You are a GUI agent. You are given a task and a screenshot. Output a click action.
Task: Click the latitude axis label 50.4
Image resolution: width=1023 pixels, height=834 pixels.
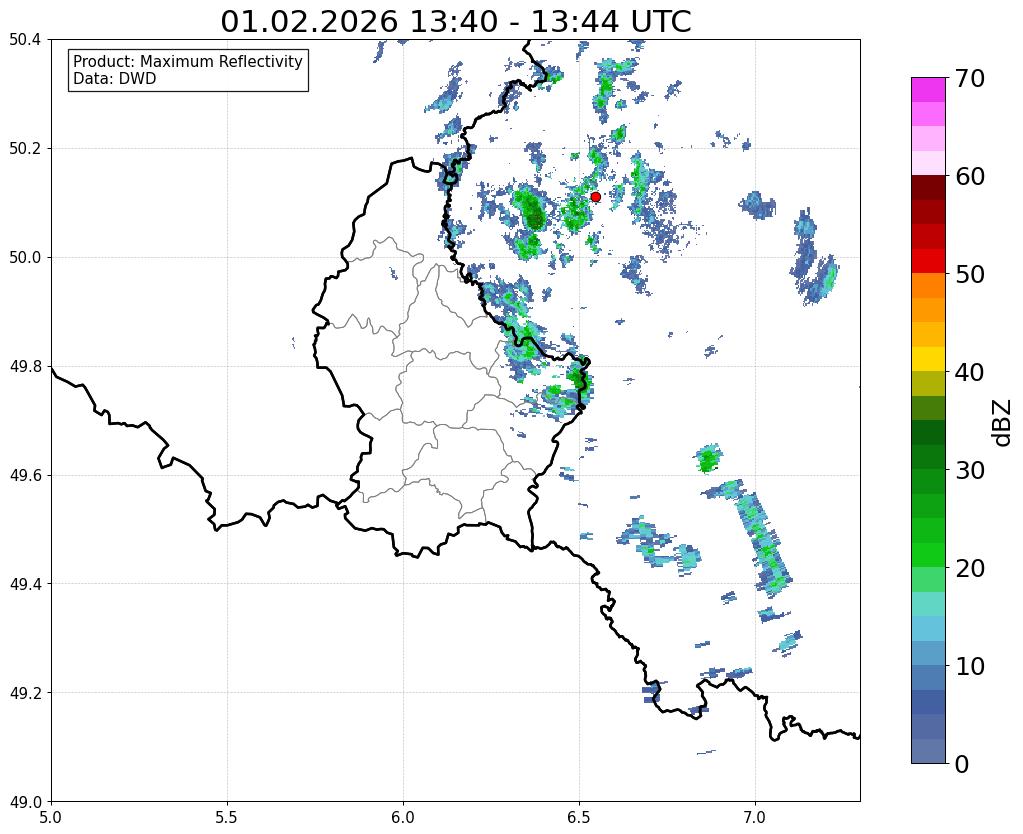(25, 40)
